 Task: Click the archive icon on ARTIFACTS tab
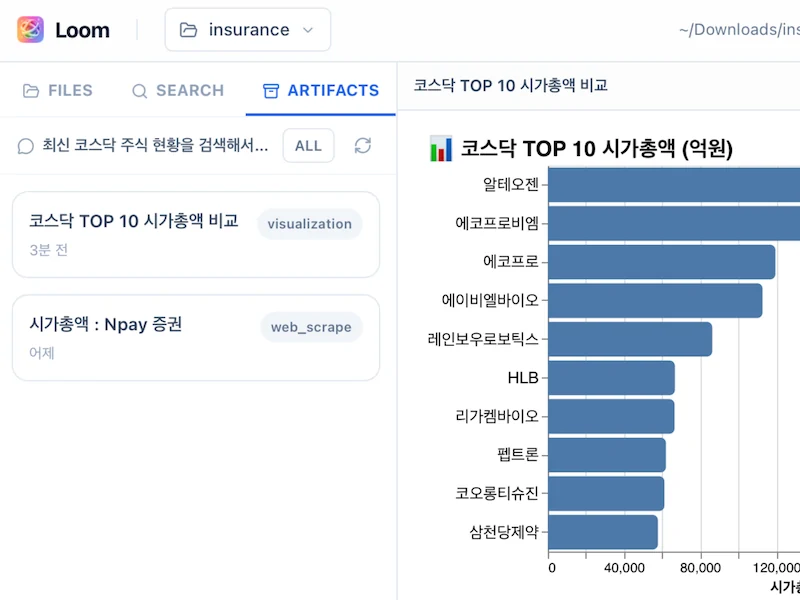tap(270, 91)
